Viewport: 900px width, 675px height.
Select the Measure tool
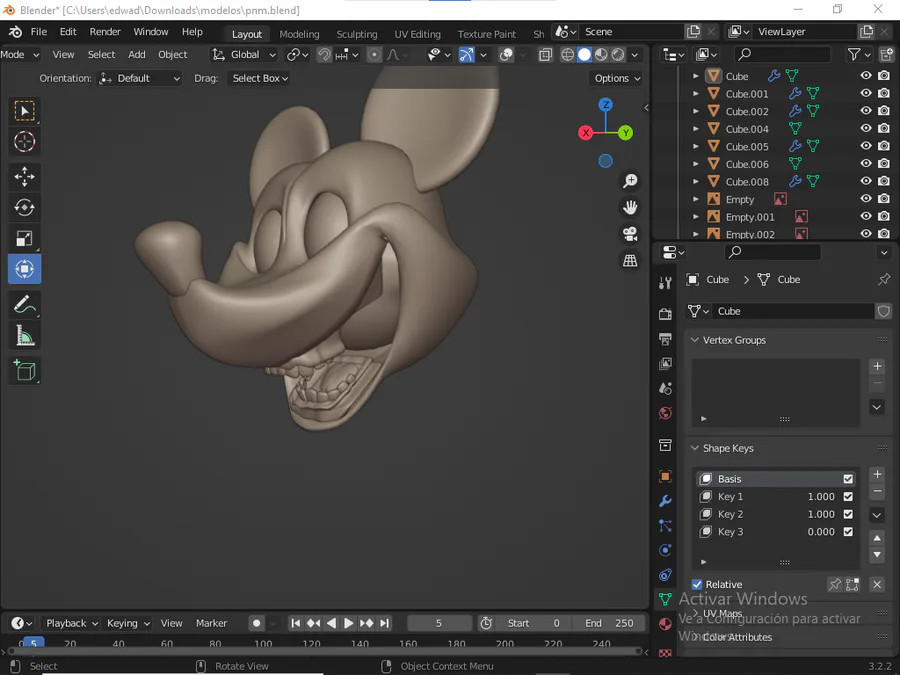coord(25,336)
